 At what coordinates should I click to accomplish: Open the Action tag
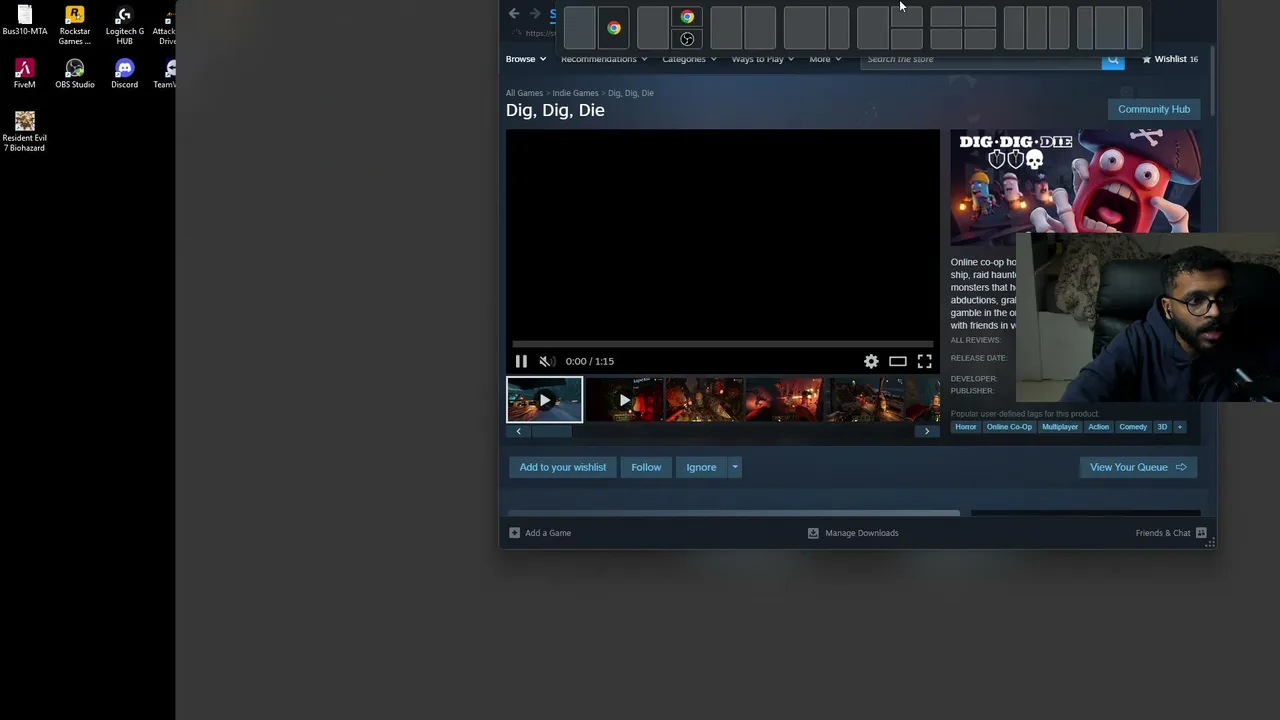coord(1098,427)
